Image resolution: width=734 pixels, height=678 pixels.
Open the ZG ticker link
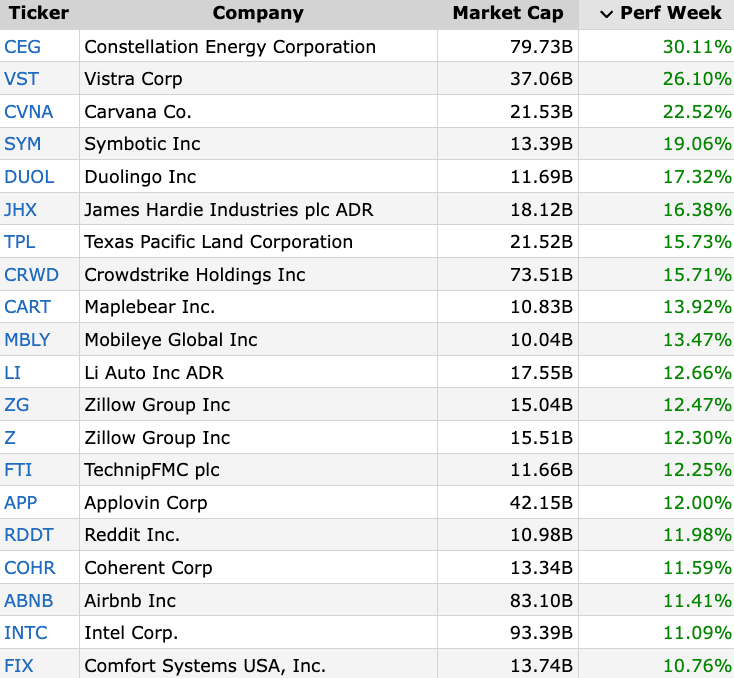pos(17,405)
